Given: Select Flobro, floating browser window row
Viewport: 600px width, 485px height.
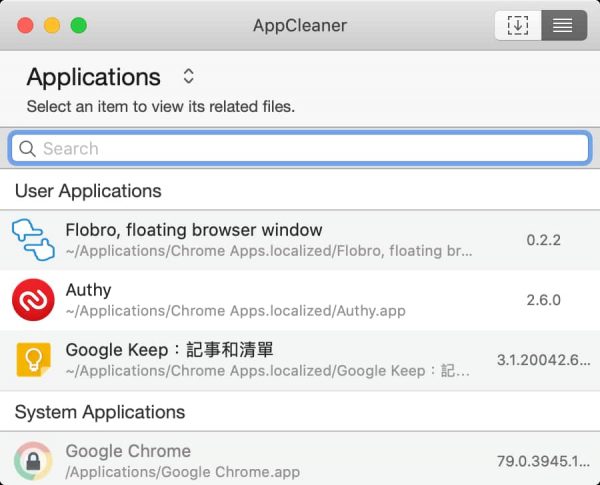Looking at the screenshot, I should pos(300,240).
